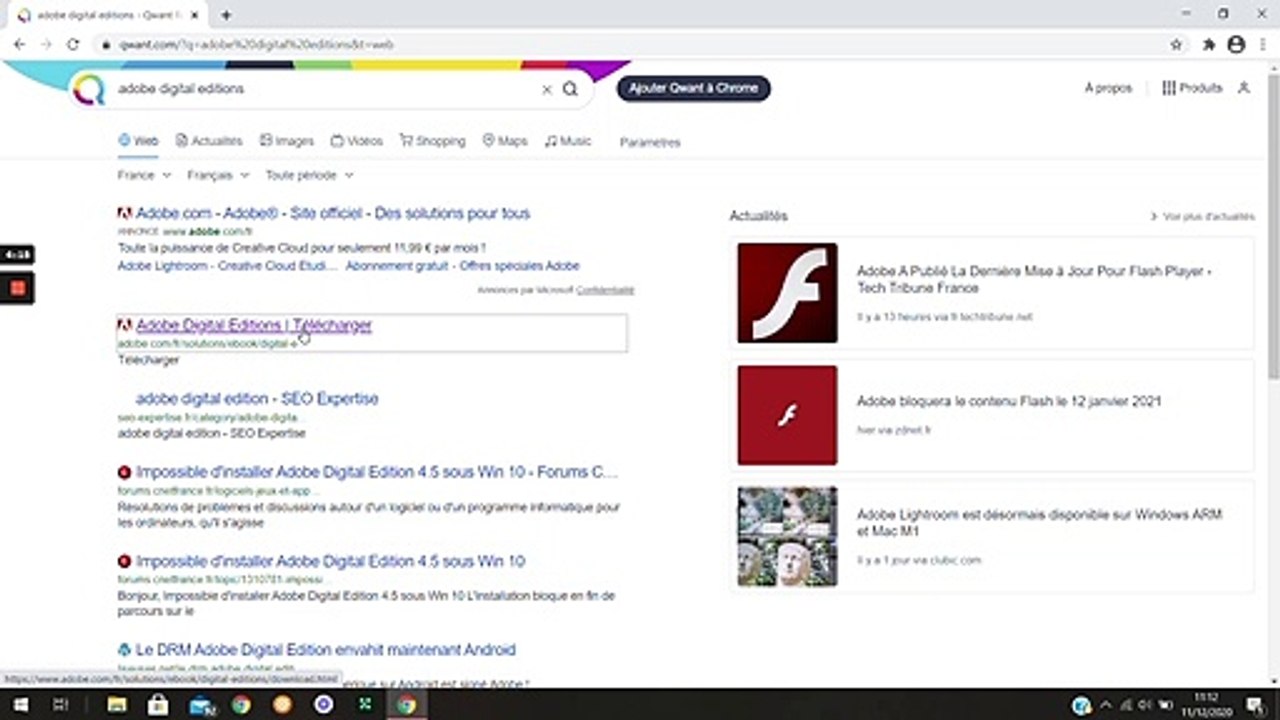Open the Flash Player update news thumbnail
Image resolution: width=1280 pixels, height=720 pixels.
[787, 293]
